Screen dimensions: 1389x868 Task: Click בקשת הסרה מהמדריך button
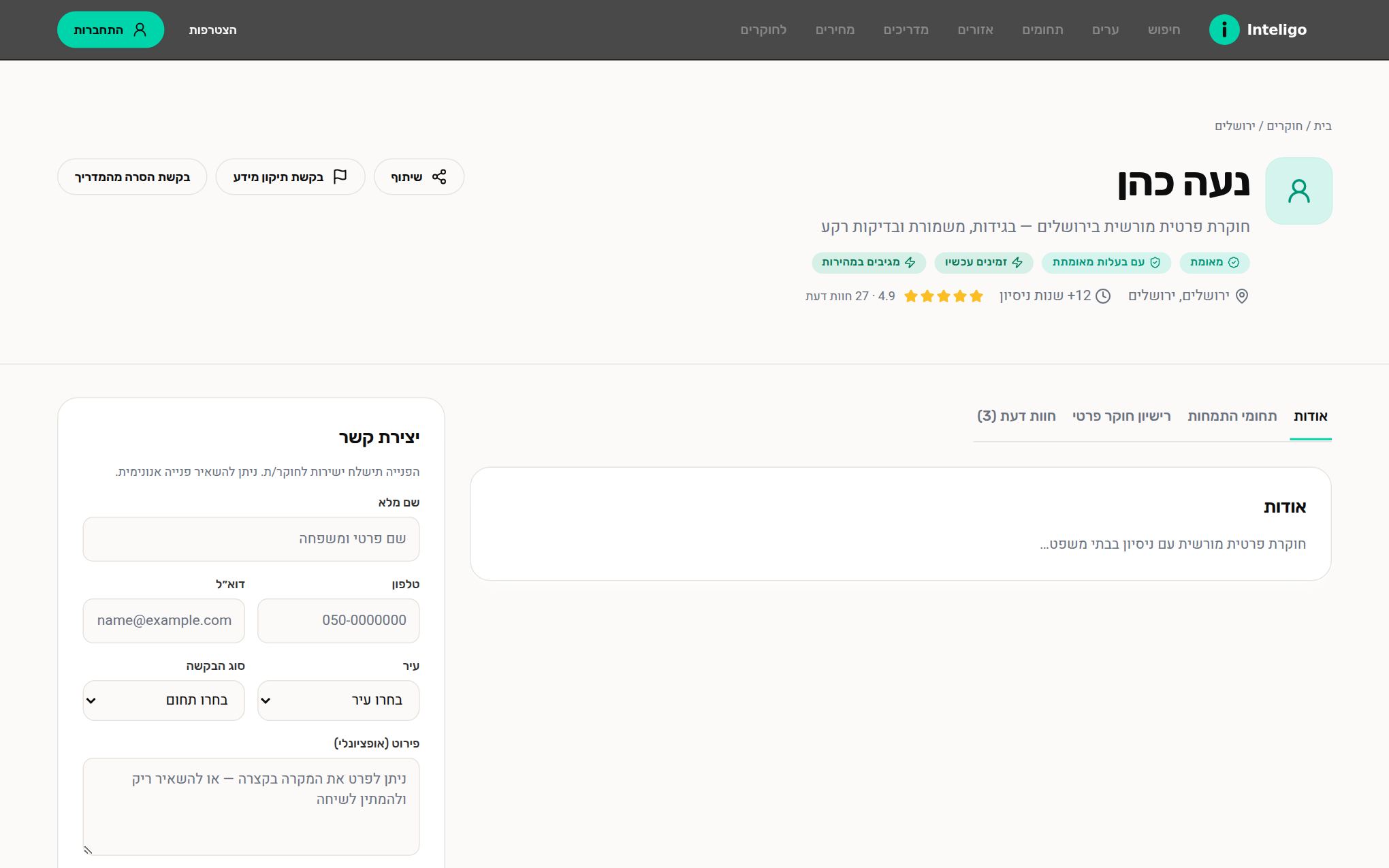click(132, 177)
